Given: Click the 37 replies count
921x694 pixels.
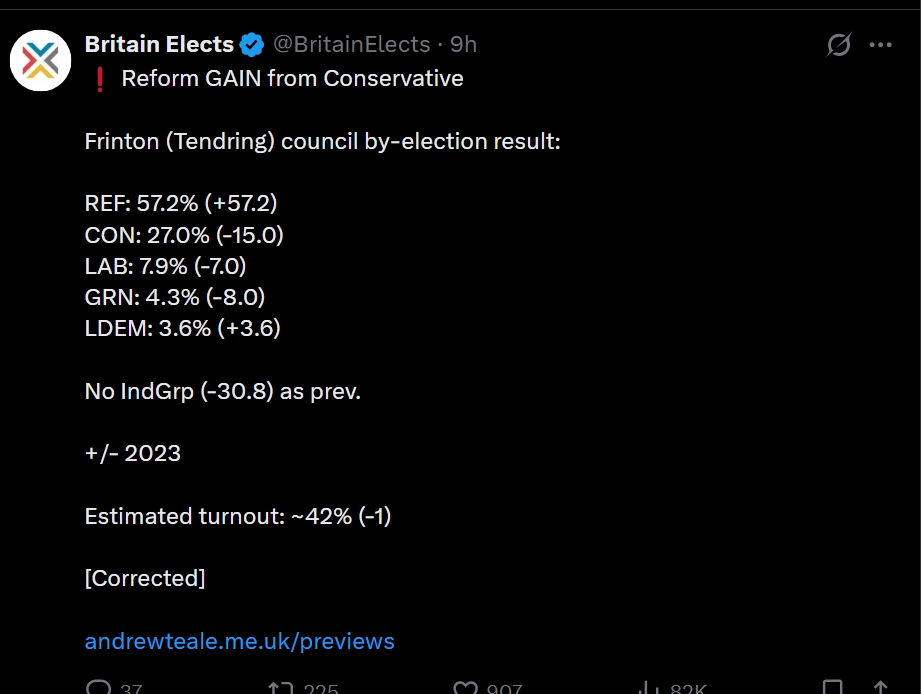Looking at the screenshot, I should click(x=131, y=688).
